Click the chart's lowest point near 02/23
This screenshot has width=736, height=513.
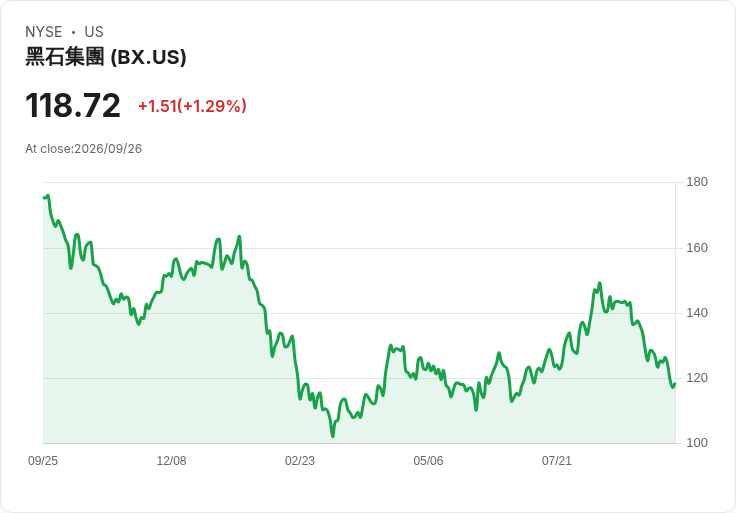point(333,436)
